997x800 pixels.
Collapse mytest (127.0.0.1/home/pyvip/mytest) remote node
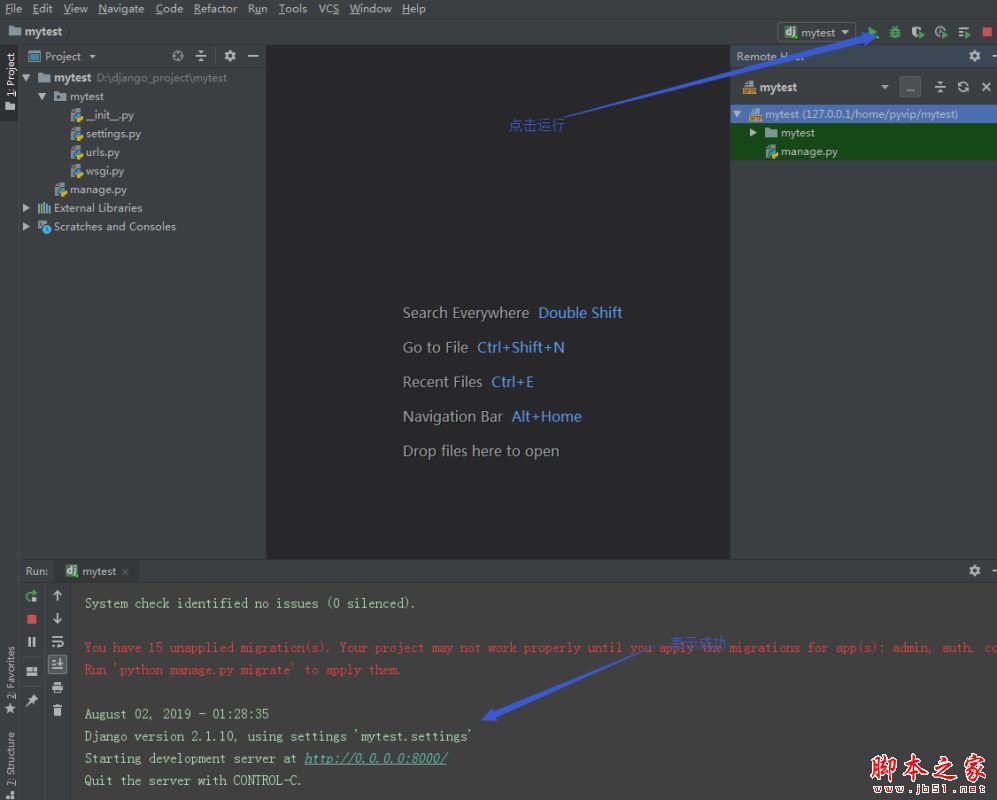coord(738,114)
